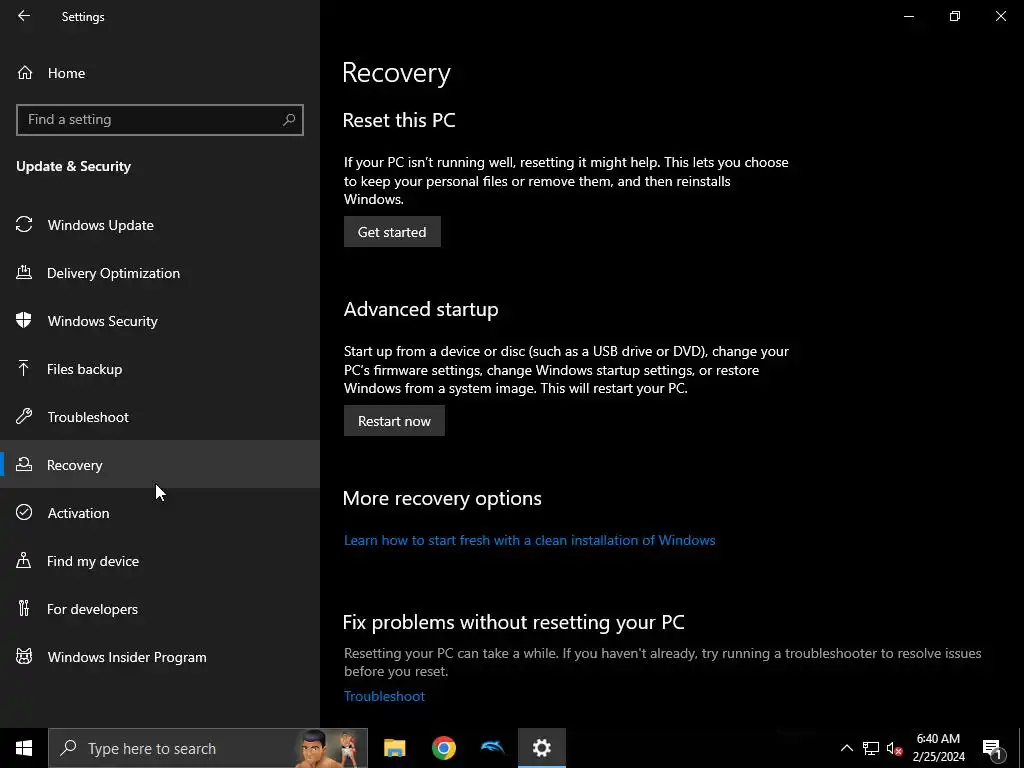Click the Files backup arrow icon
The width and height of the screenshot is (1024, 768).
[24, 368]
